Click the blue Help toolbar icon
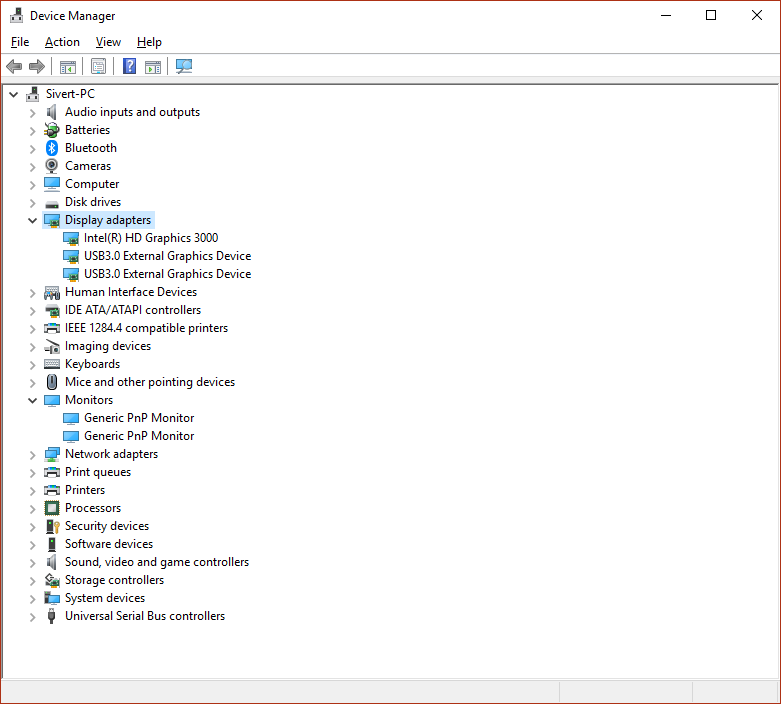The image size is (781, 704). coord(129,66)
